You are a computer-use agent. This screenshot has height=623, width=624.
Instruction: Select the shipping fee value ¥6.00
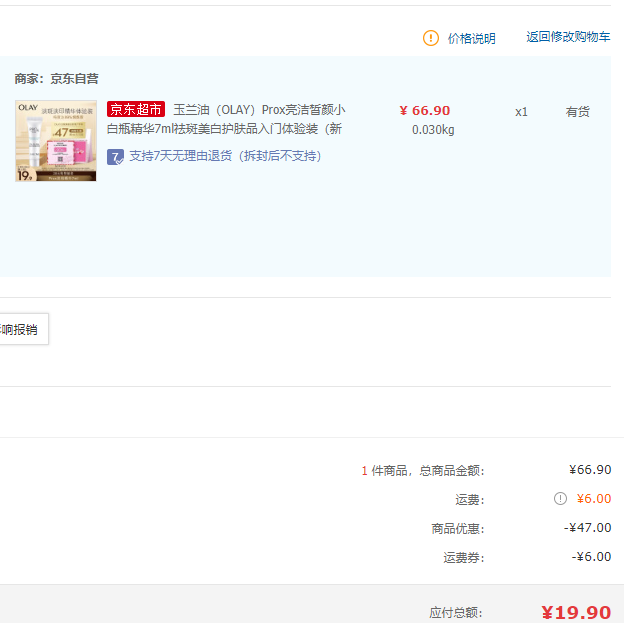coord(594,498)
